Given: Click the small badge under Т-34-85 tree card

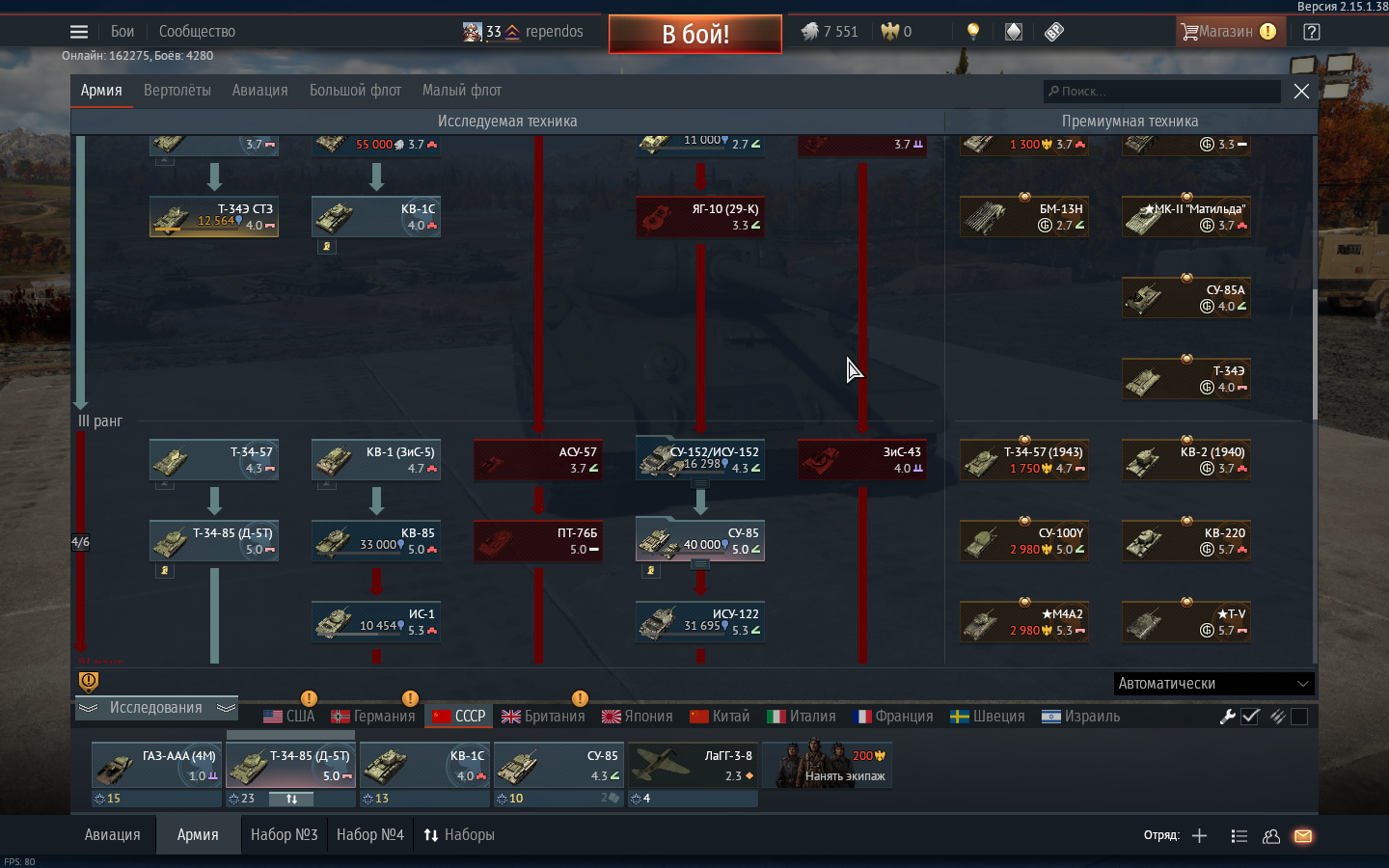Looking at the screenshot, I should [165, 571].
